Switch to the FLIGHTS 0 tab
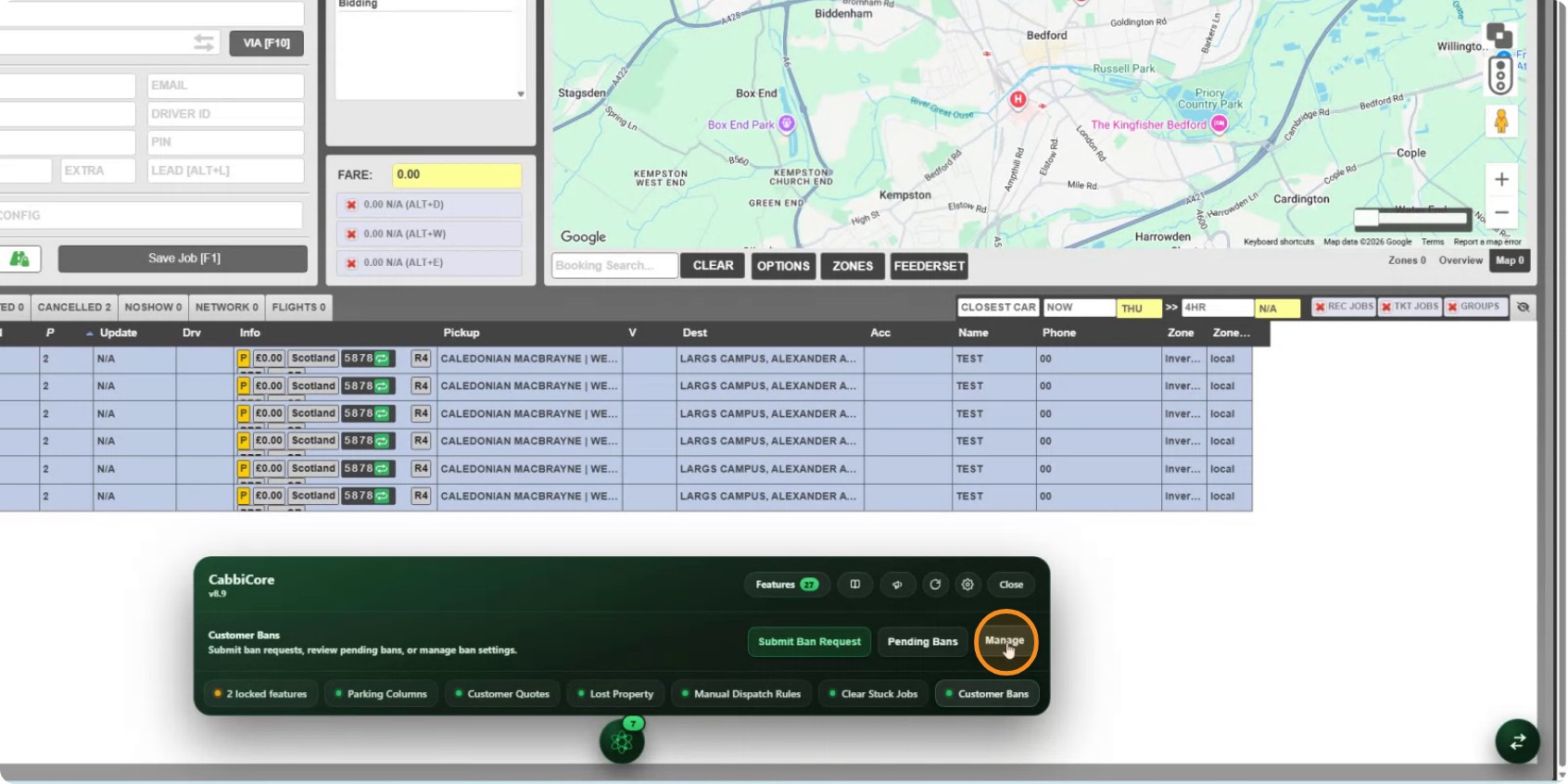The image size is (1568, 784). click(298, 308)
